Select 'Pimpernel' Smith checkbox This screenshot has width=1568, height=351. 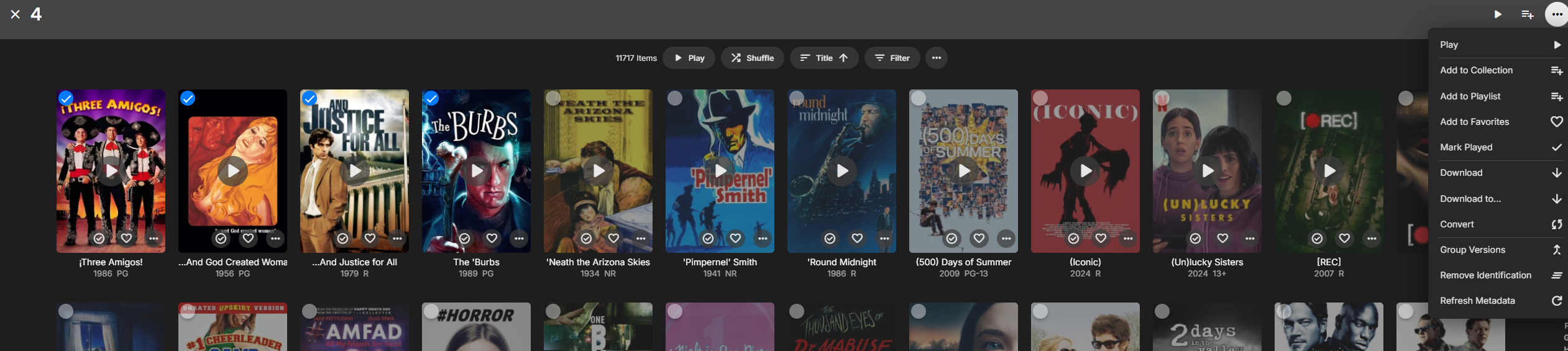(x=675, y=98)
